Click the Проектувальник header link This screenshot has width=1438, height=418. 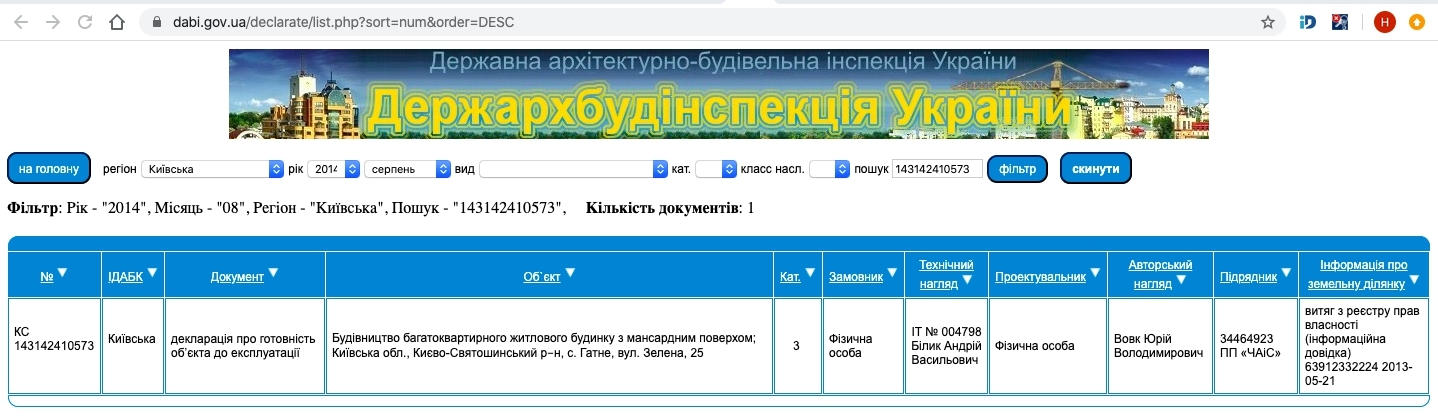coord(1040,276)
